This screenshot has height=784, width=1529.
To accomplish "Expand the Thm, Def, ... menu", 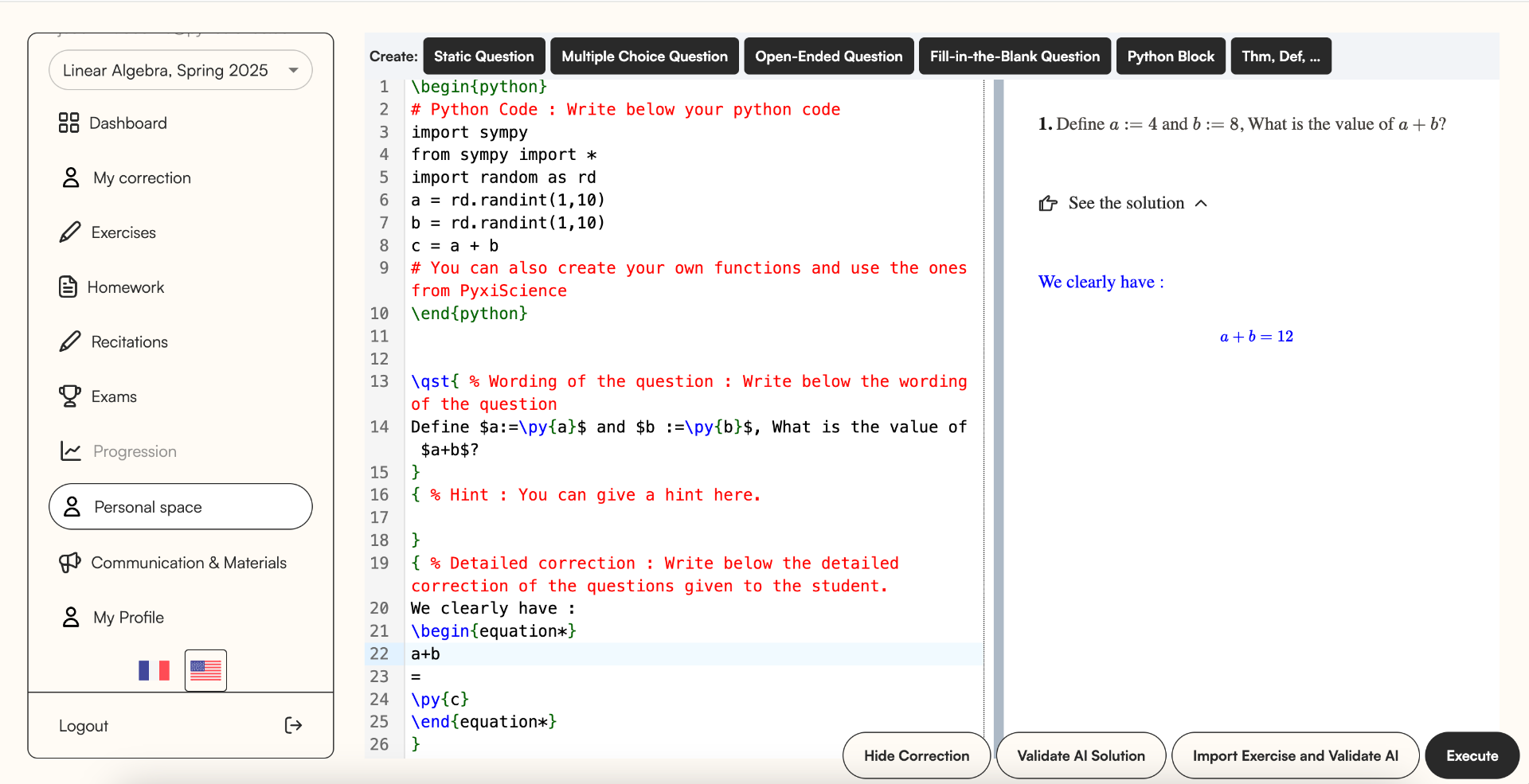I will coord(1280,56).
